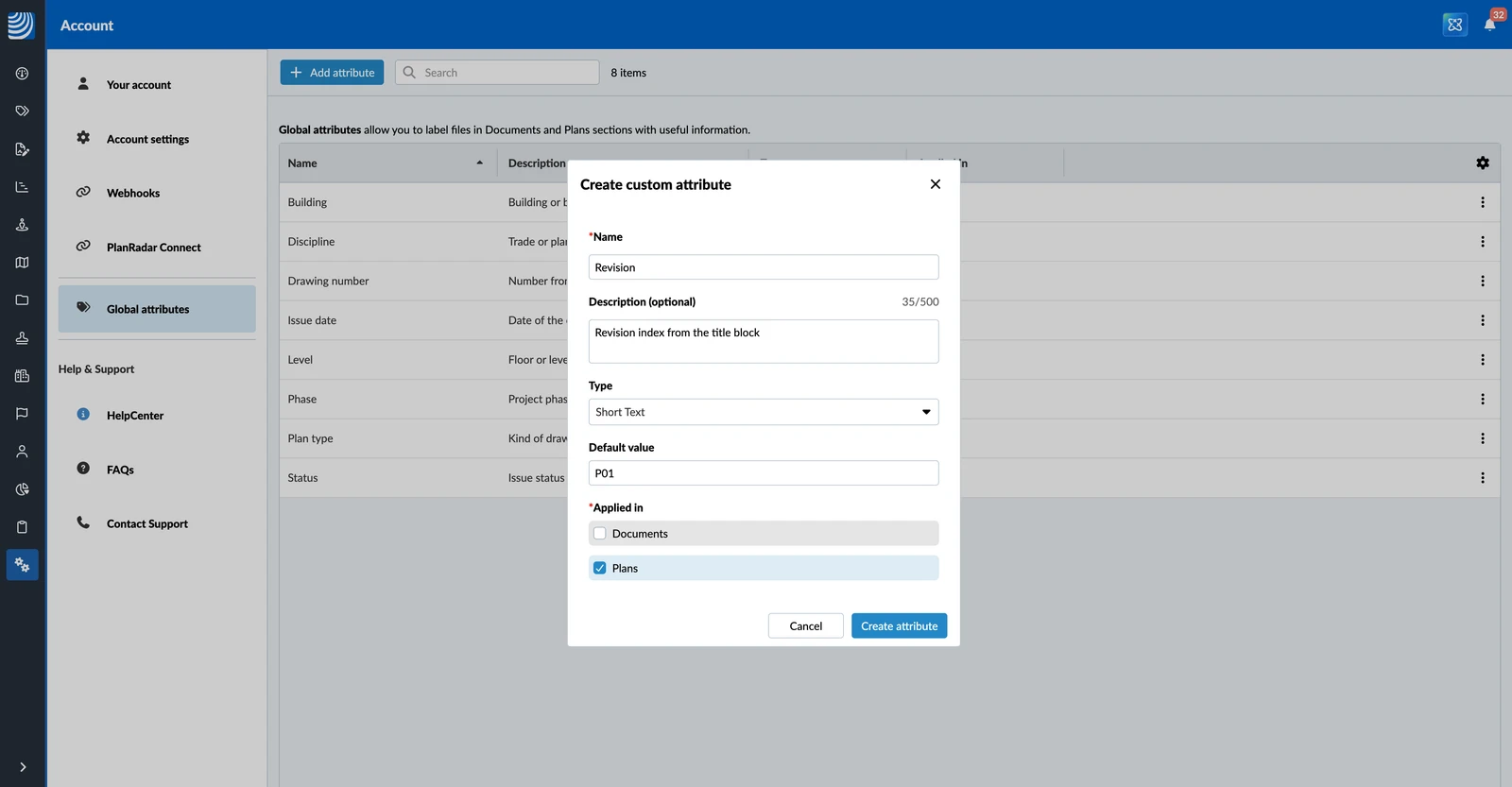Open the folded map icon in the left rail

pos(22,263)
